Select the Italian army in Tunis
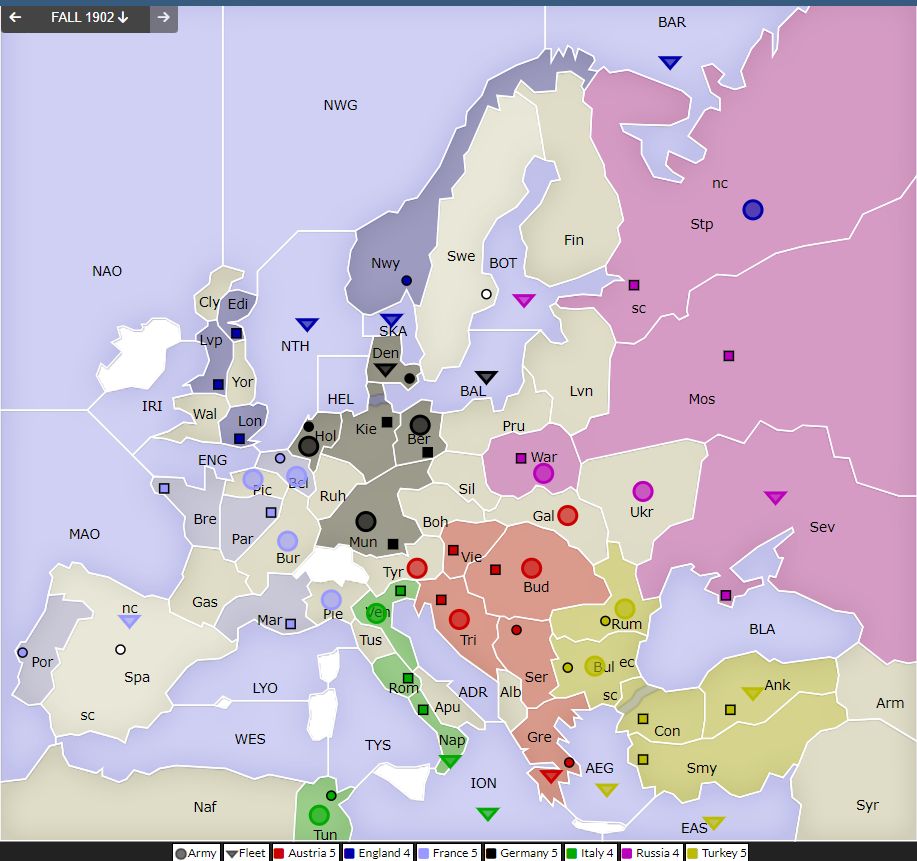The width and height of the screenshot is (917, 861). (319, 815)
